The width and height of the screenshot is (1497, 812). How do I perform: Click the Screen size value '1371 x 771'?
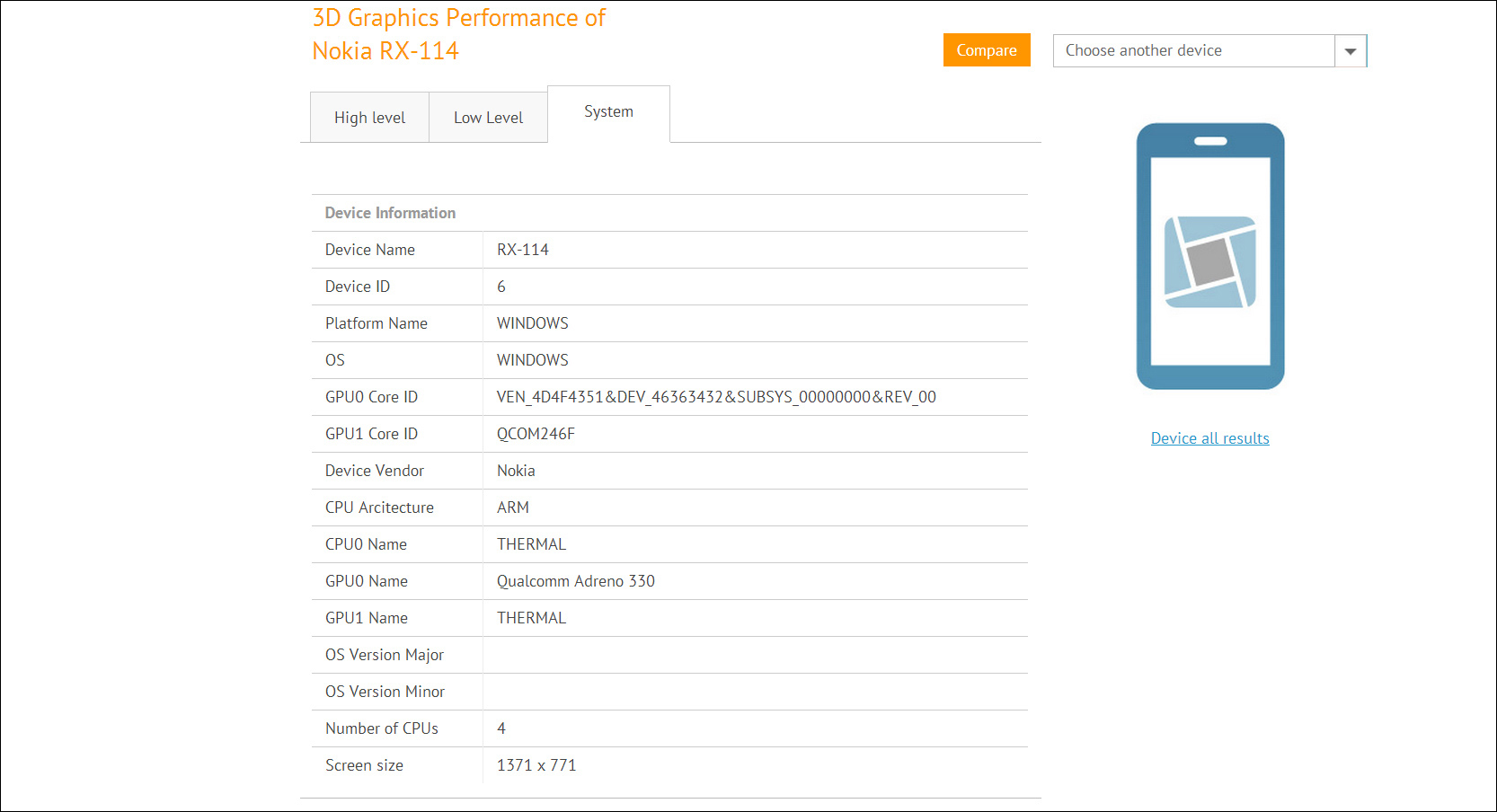pyautogui.click(x=536, y=765)
